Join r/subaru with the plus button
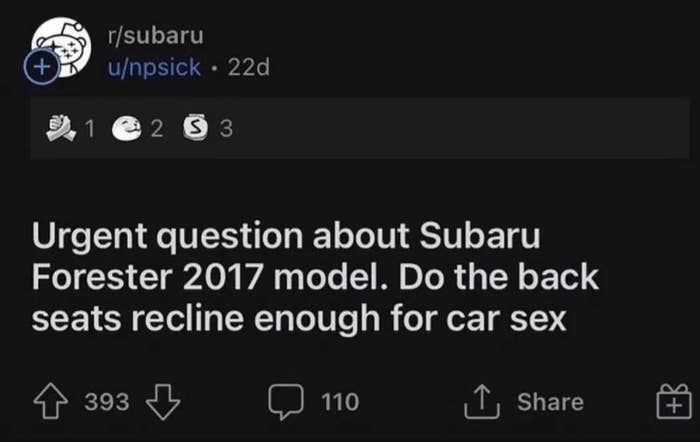Screen dimensions: 700x442 41,68
